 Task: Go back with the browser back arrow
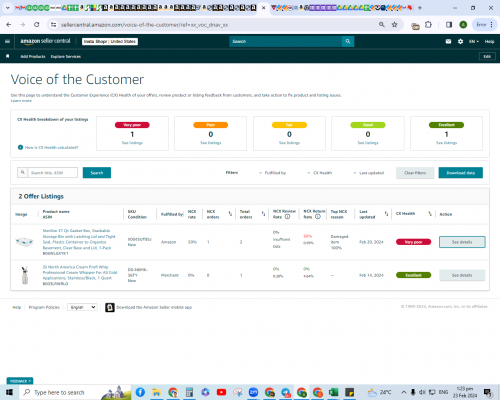[9, 25]
